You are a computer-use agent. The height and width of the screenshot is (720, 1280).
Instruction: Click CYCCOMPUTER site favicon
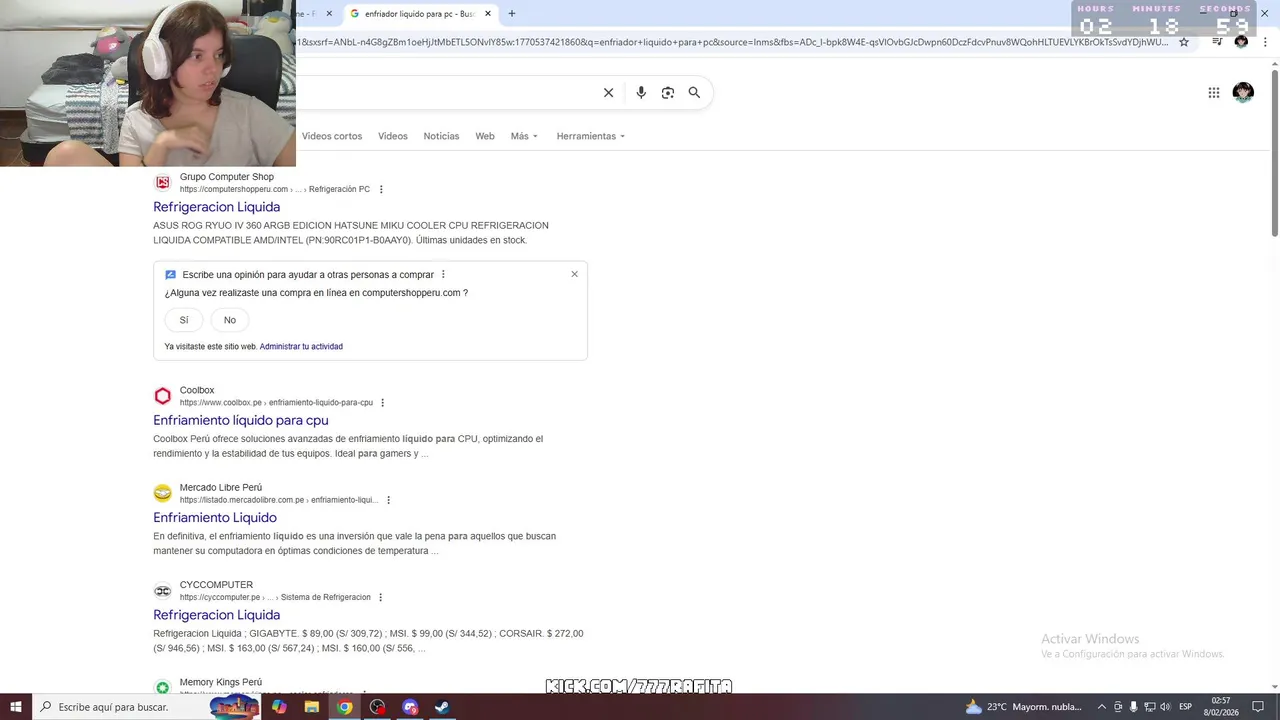pos(163,591)
